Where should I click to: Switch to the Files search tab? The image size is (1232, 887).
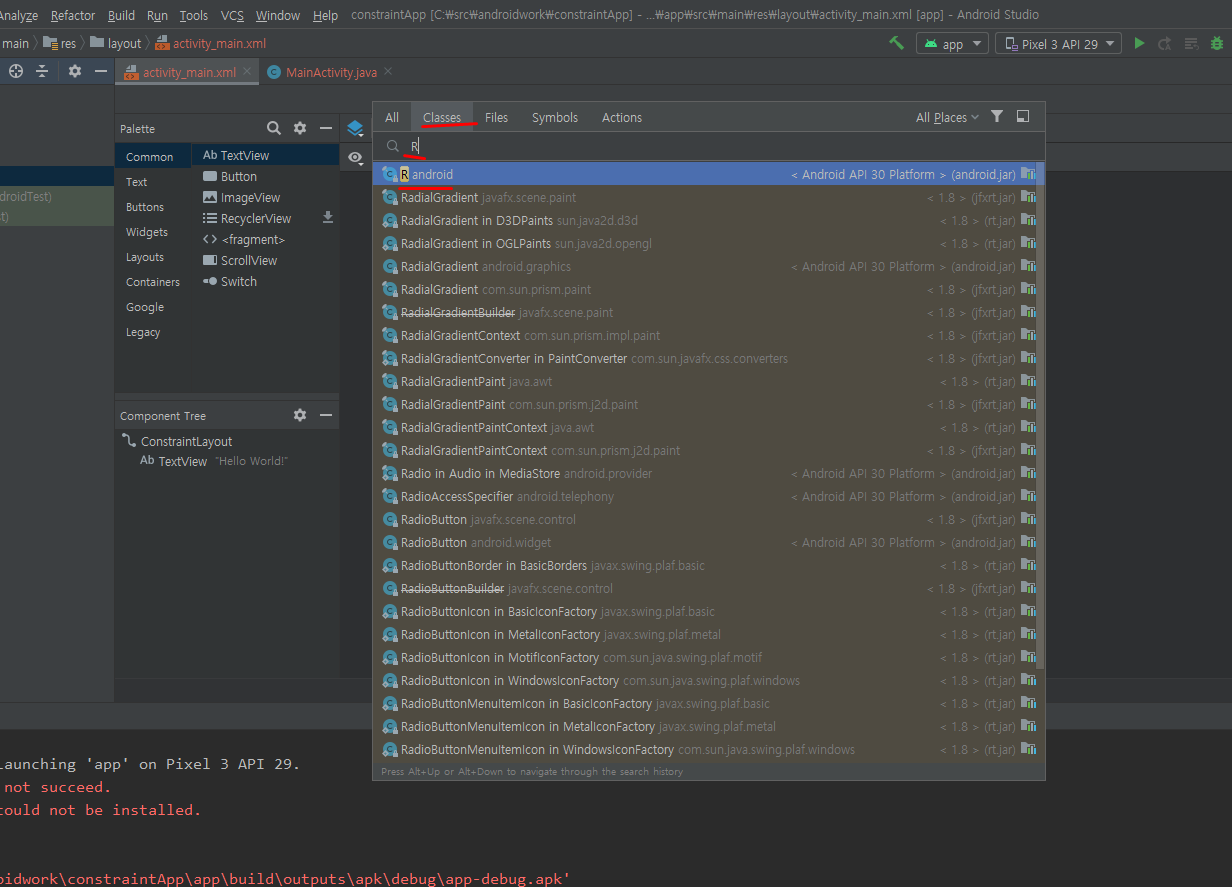496,117
